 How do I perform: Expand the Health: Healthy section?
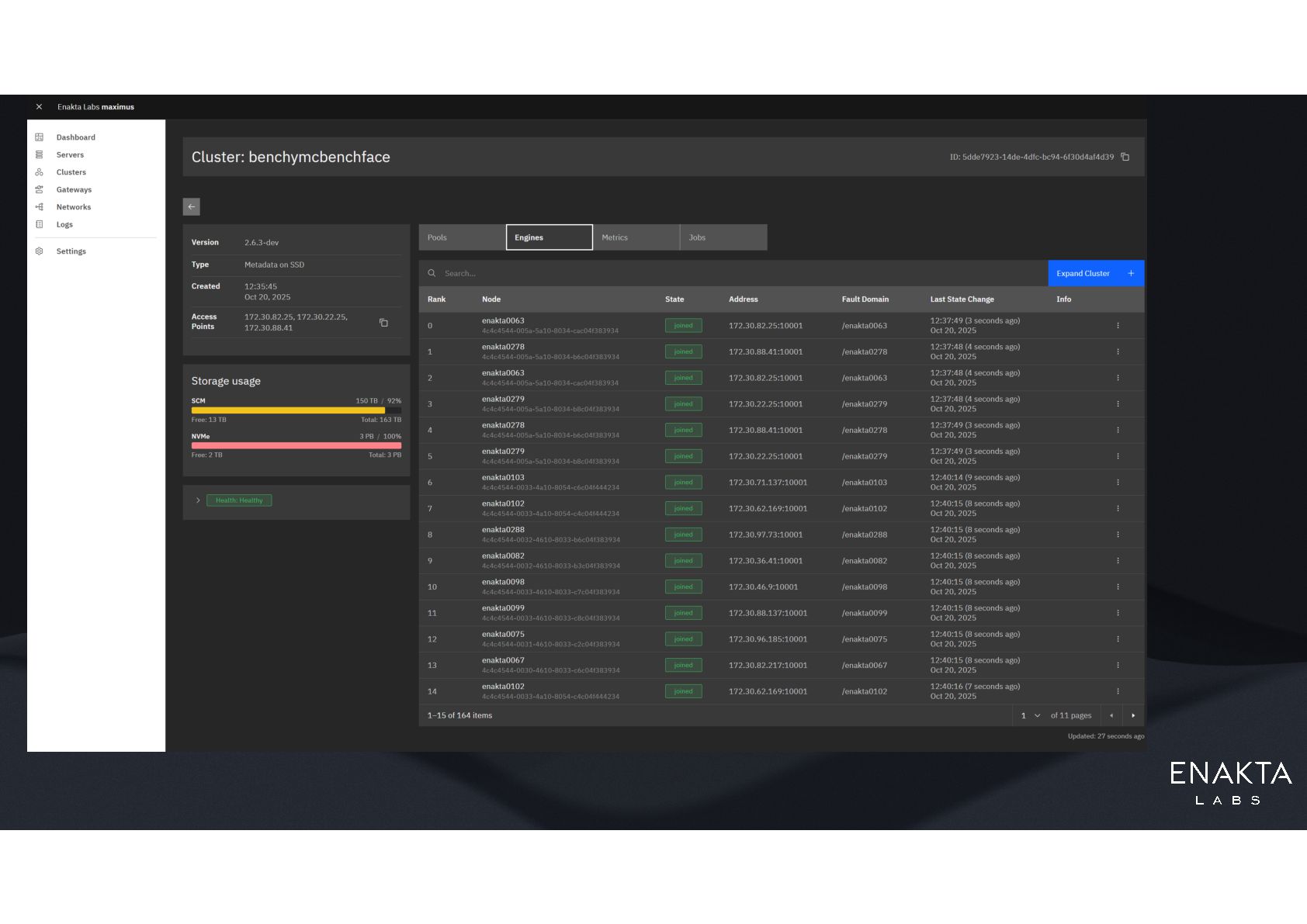pyautogui.click(x=198, y=500)
